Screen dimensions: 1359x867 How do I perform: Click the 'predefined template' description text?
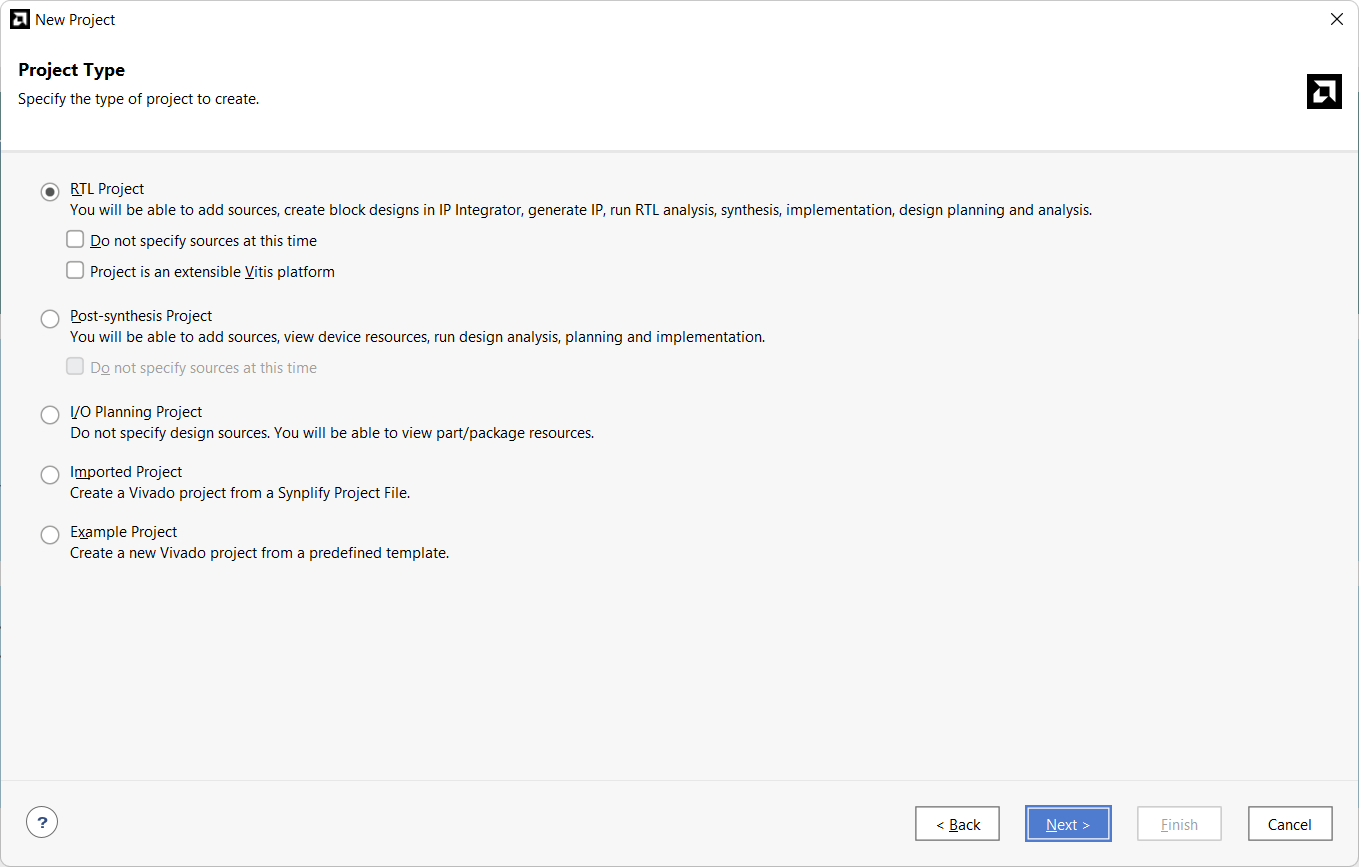click(x=259, y=553)
